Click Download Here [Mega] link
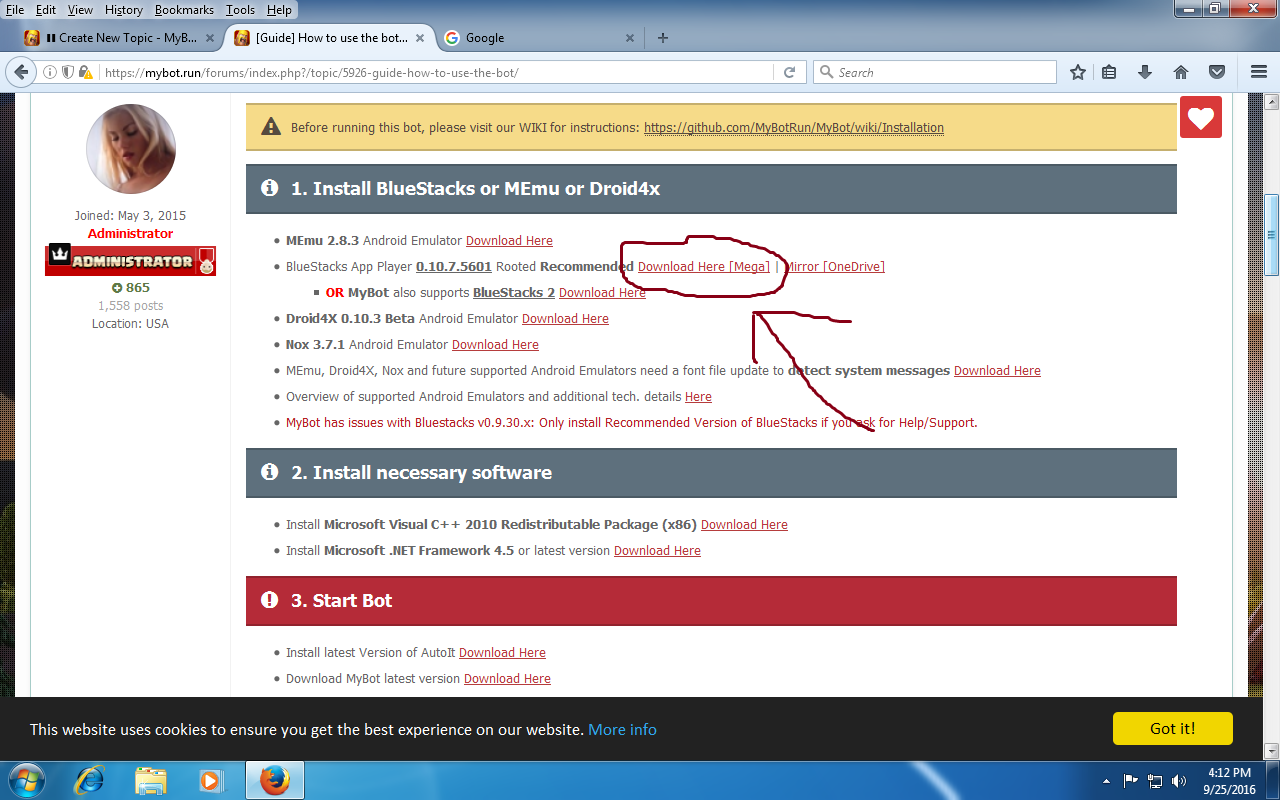The width and height of the screenshot is (1280, 800). coord(704,267)
